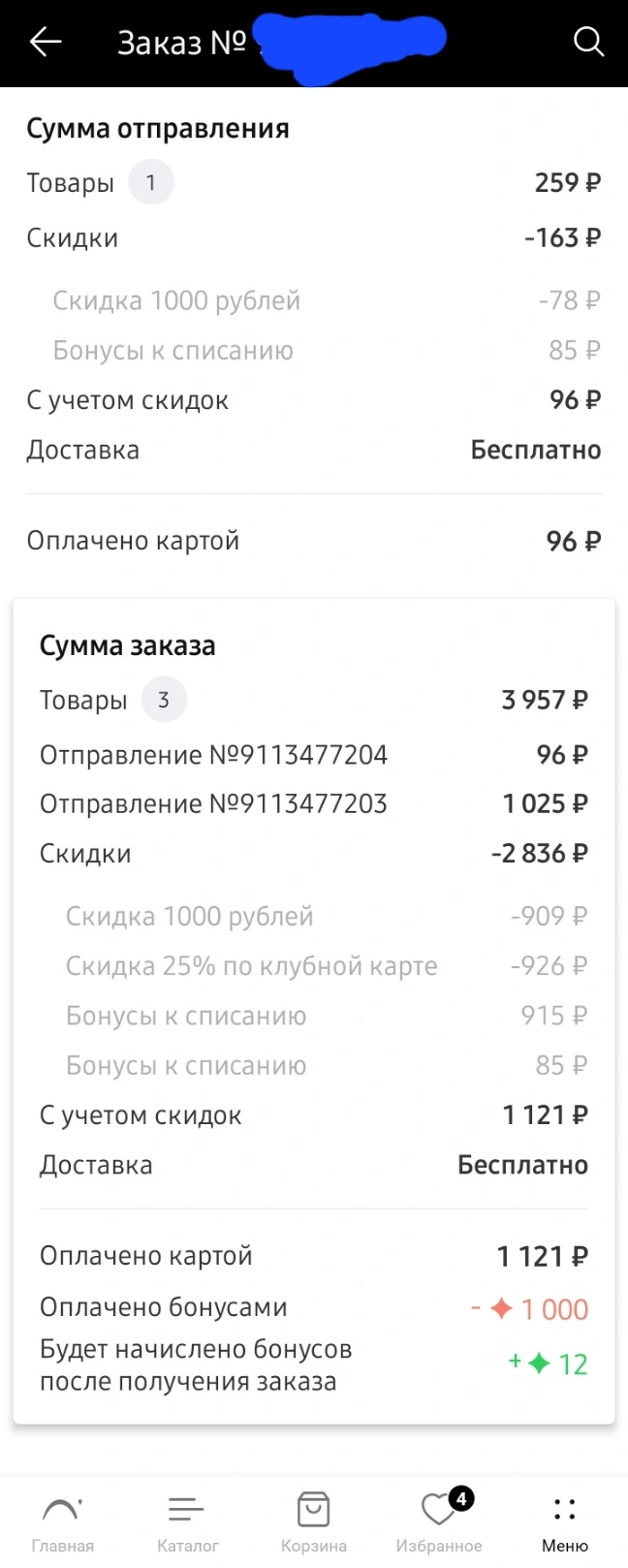Tap order item count badge 3
Screen dimensions: 628x1568
[x=164, y=700]
